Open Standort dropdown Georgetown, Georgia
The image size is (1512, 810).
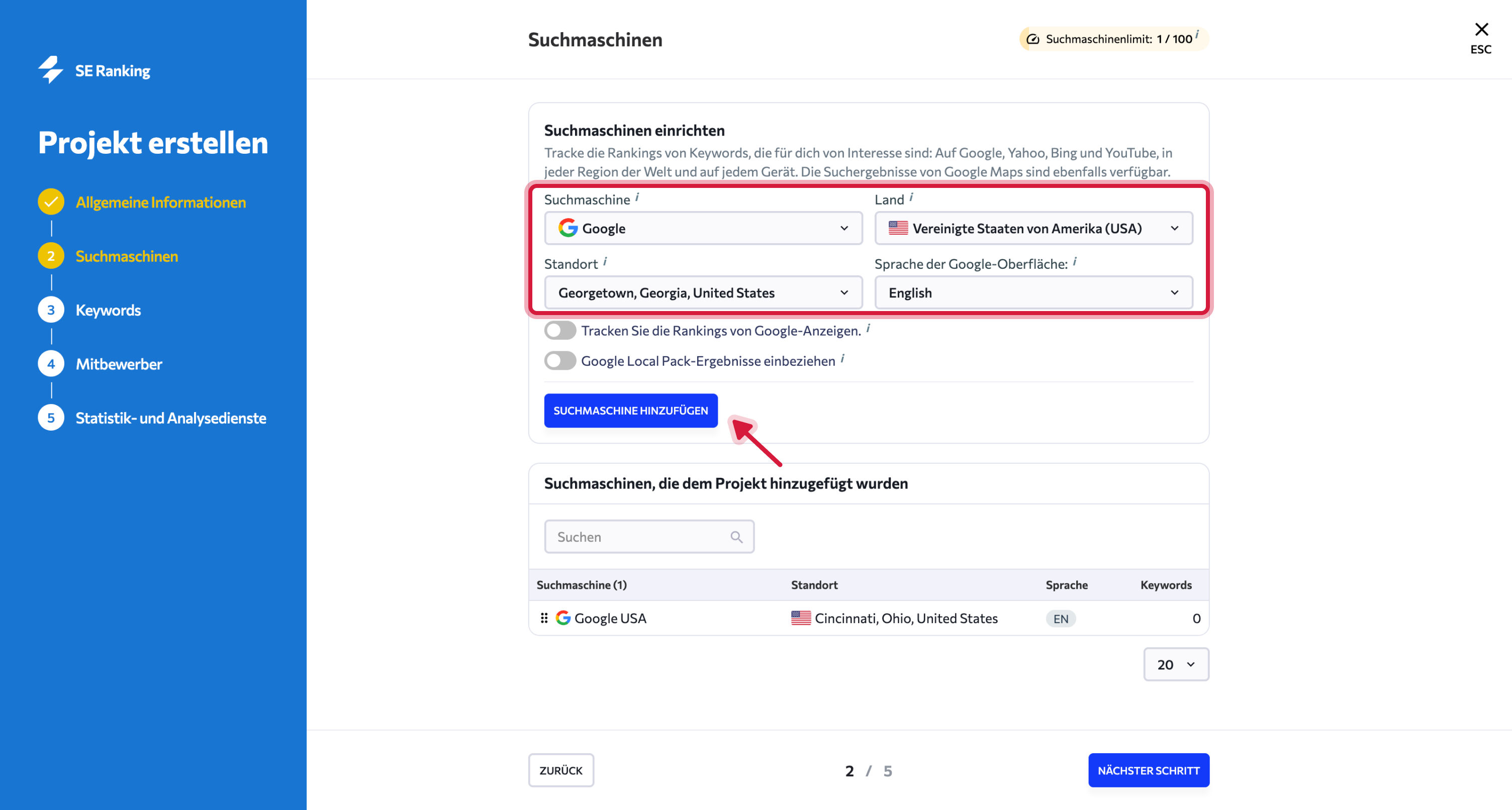tap(703, 293)
